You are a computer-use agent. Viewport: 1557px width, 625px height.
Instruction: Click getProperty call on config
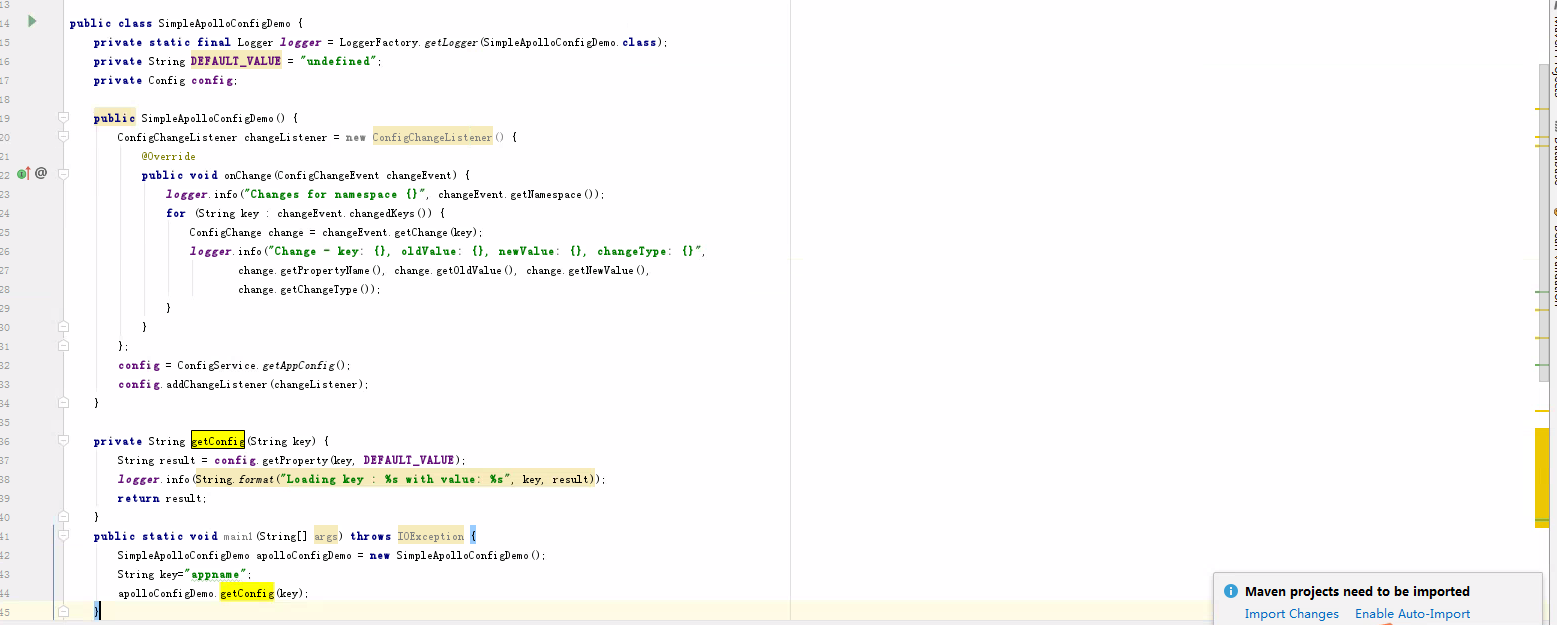pyautogui.click(x=297, y=460)
